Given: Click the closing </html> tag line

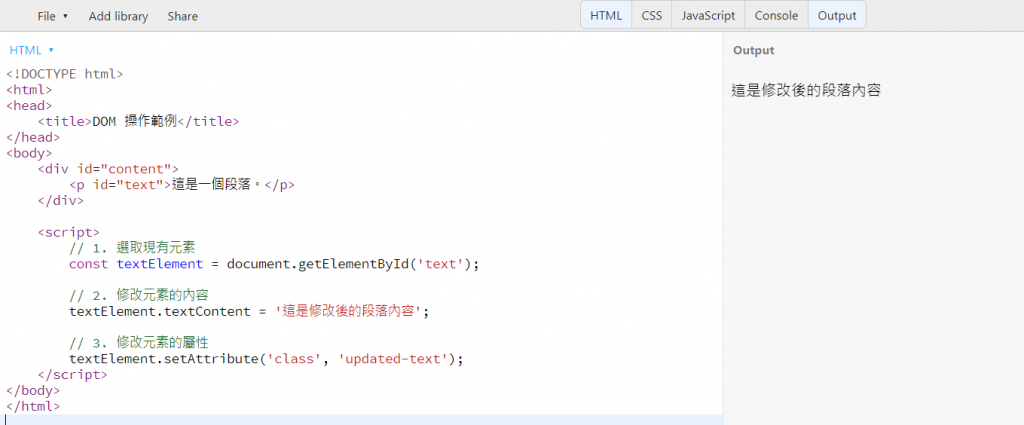Looking at the screenshot, I should (33, 406).
